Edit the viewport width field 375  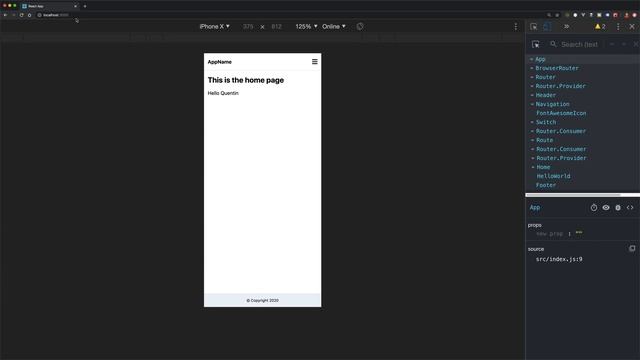(248, 27)
